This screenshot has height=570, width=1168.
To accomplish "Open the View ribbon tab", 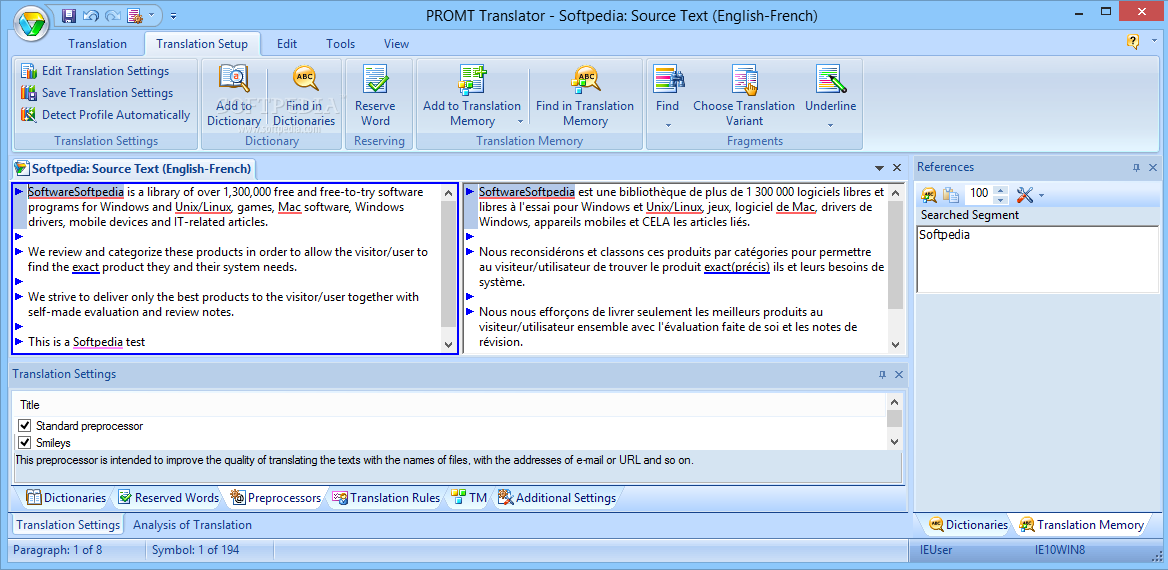I will 396,44.
